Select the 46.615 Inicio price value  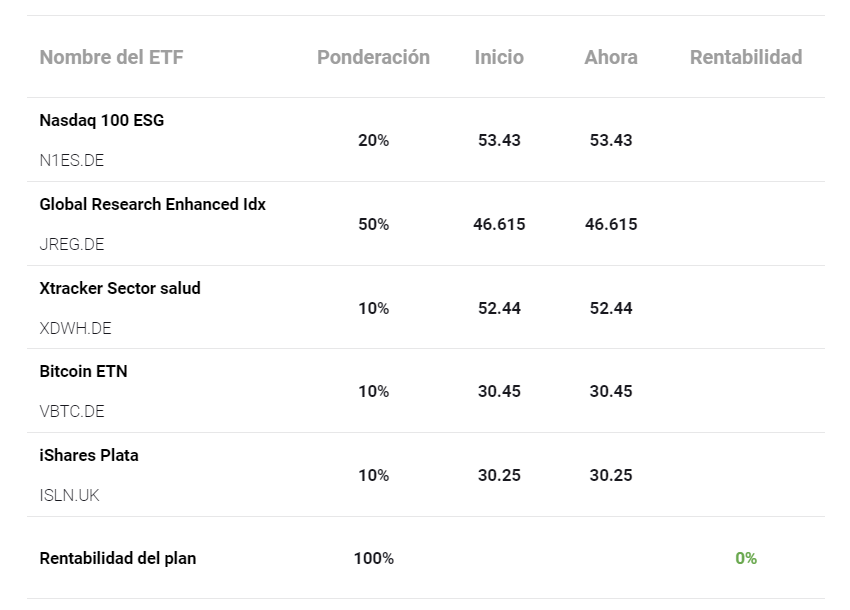point(499,224)
